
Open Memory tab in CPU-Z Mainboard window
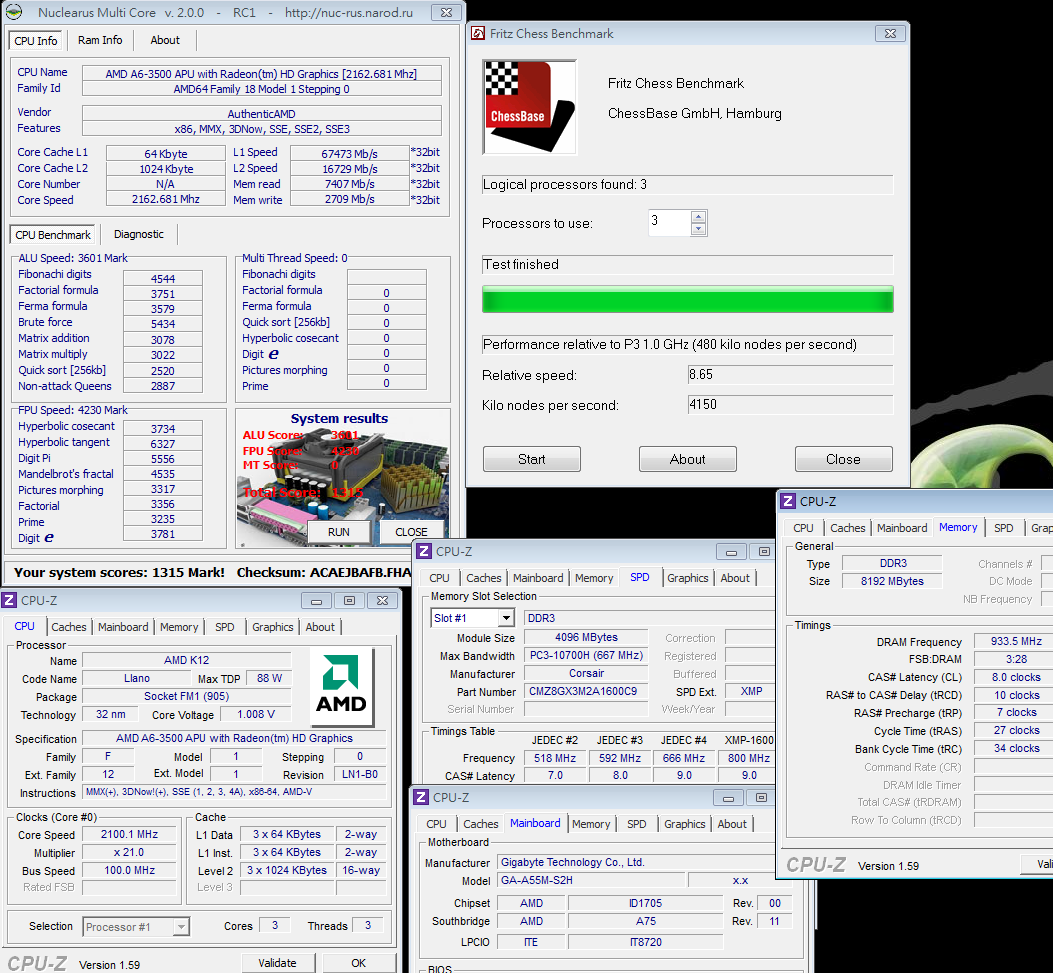591,824
